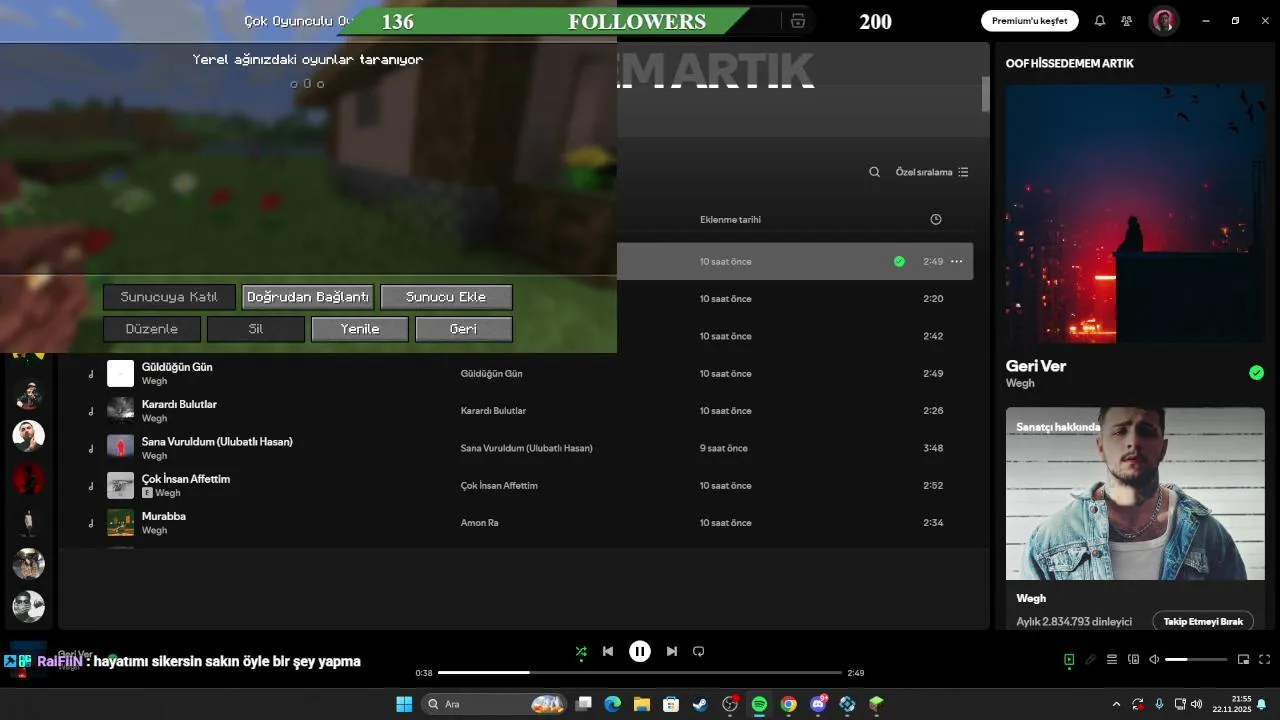The width and height of the screenshot is (1280, 720).
Task: Open the user profile avatar menu
Action: pyautogui.click(x=1163, y=21)
